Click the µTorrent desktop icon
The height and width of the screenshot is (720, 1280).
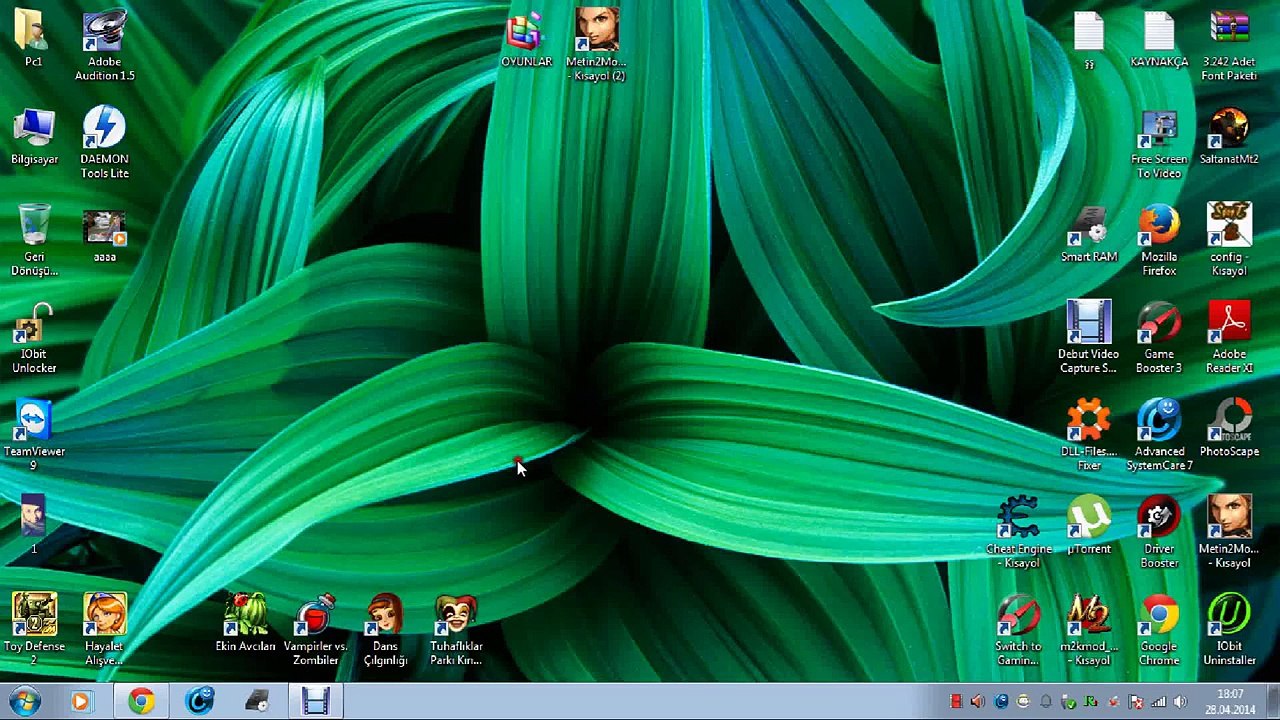click(x=1088, y=520)
